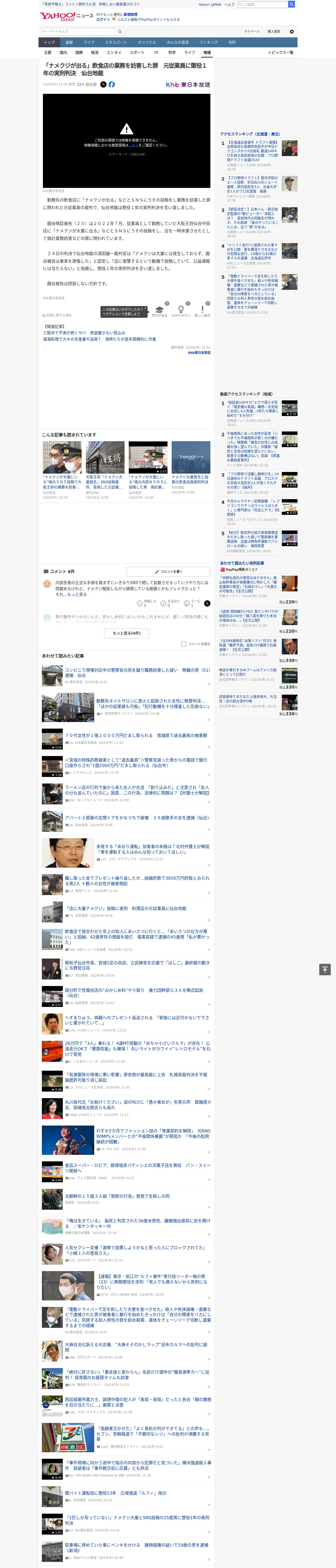Select the 経済 category
336x1568 pixels.
tap(94, 52)
